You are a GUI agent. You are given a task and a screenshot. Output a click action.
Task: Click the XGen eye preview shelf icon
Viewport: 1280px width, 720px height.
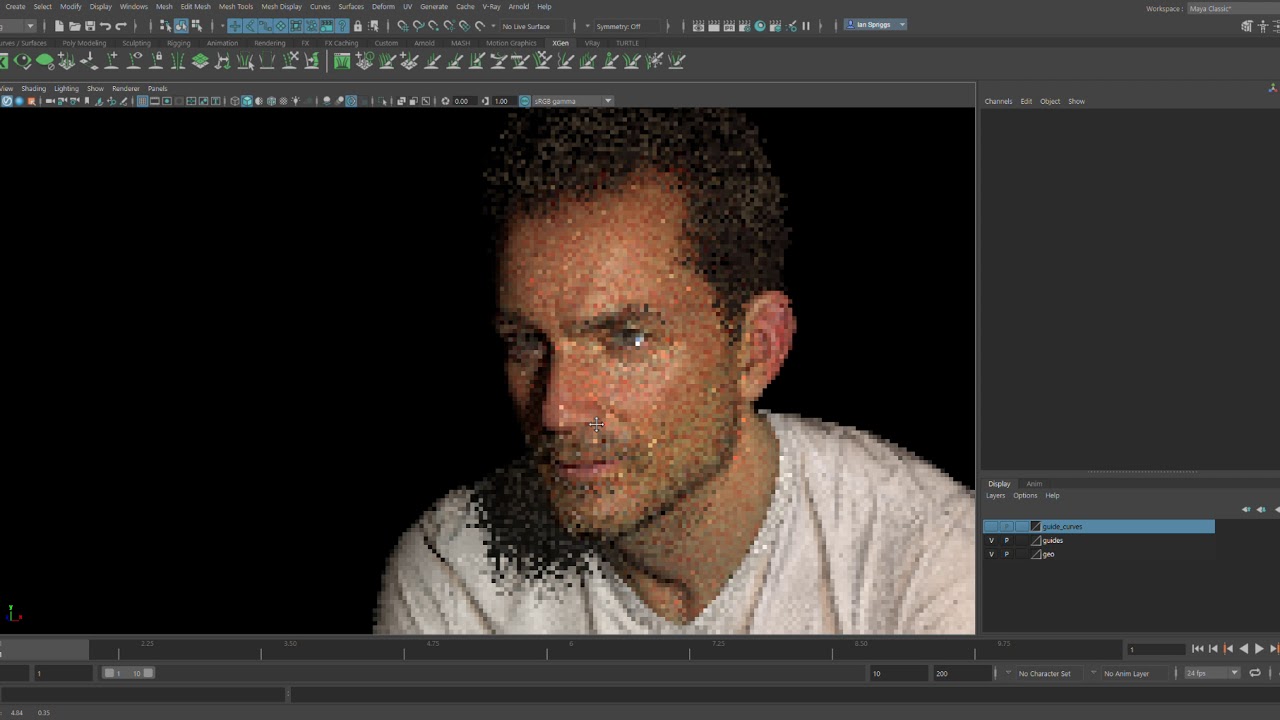click(x=22, y=61)
